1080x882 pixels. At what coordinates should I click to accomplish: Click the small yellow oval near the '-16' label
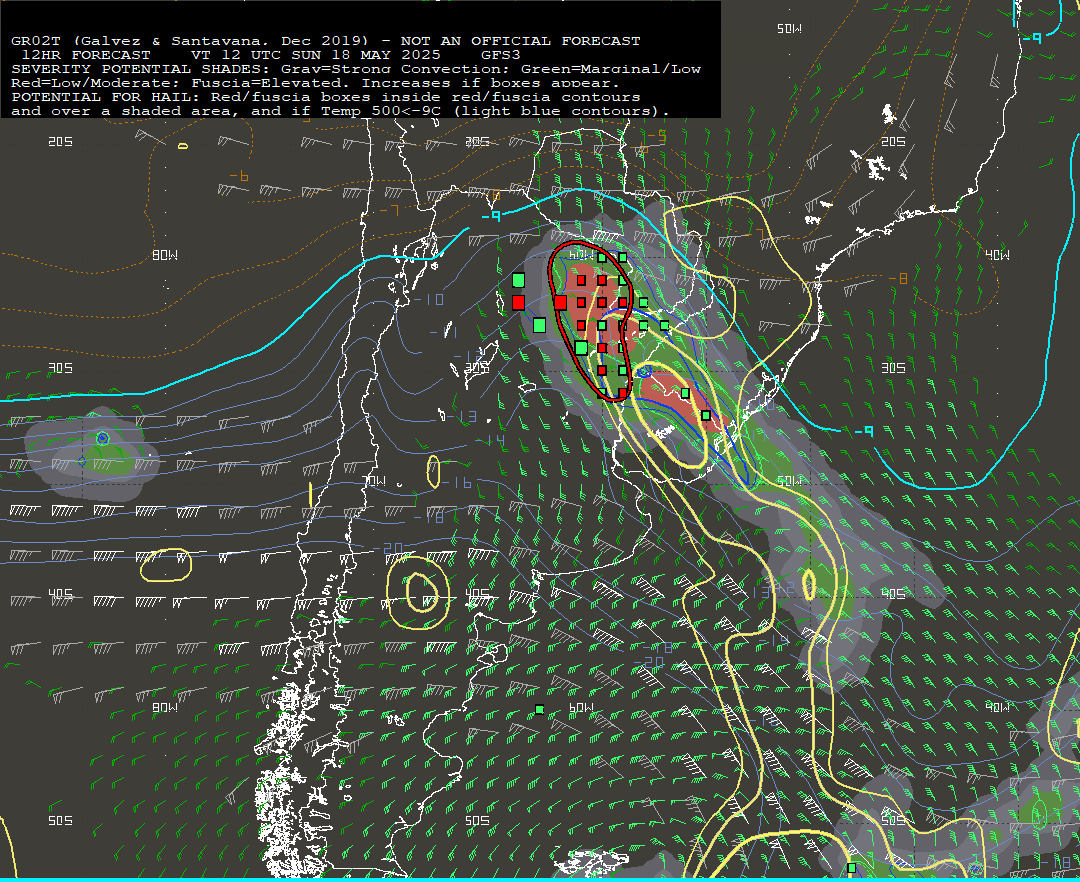pyautogui.click(x=433, y=472)
